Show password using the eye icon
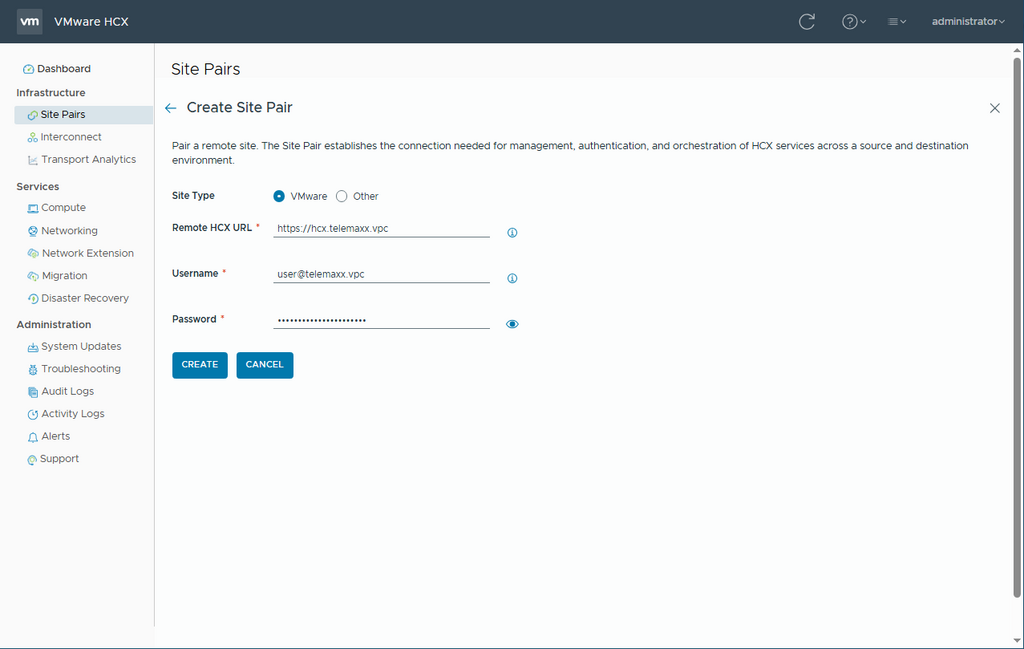 (x=512, y=324)
